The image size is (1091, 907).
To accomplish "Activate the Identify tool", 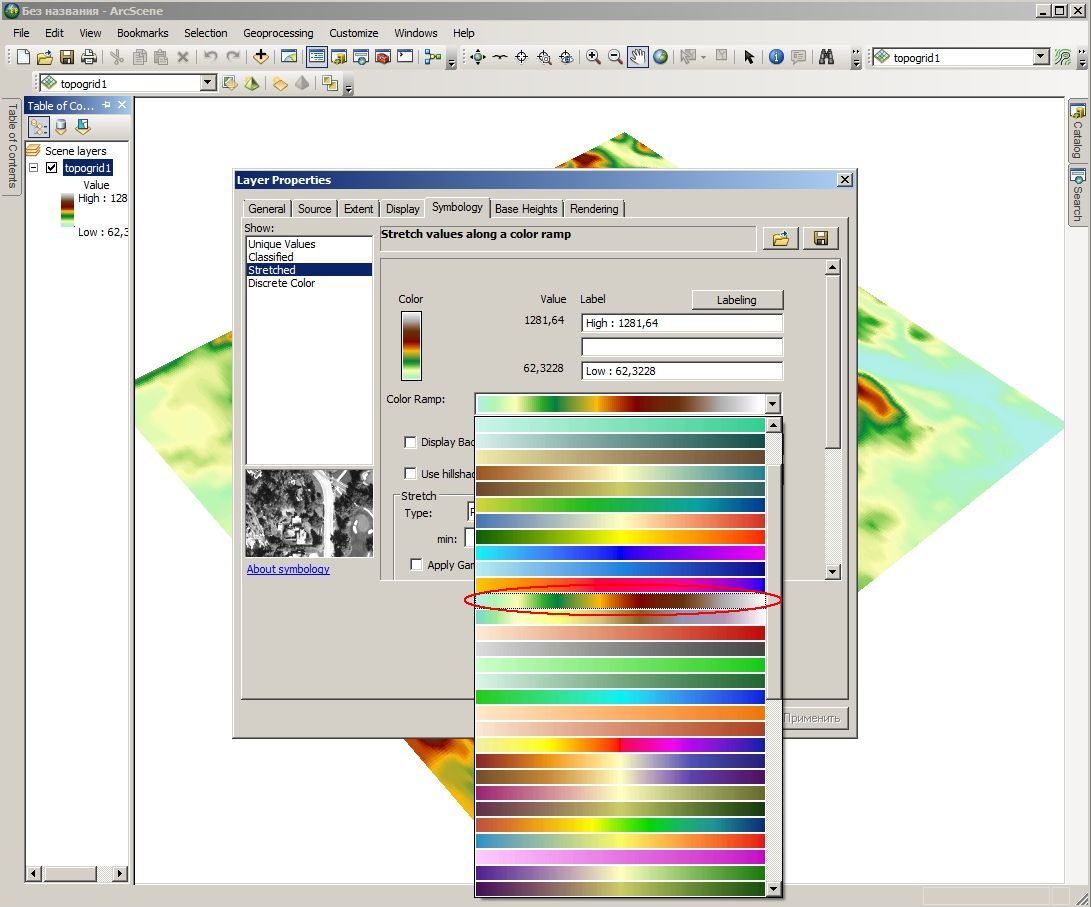I will pos(777,57).
